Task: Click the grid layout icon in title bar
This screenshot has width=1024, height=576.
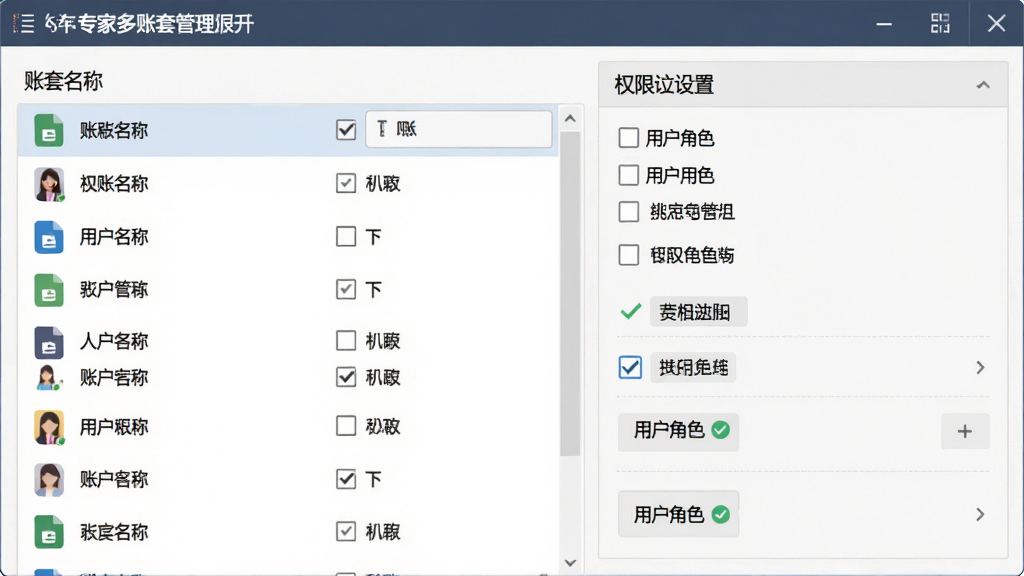Action: (x=940, y=24)
